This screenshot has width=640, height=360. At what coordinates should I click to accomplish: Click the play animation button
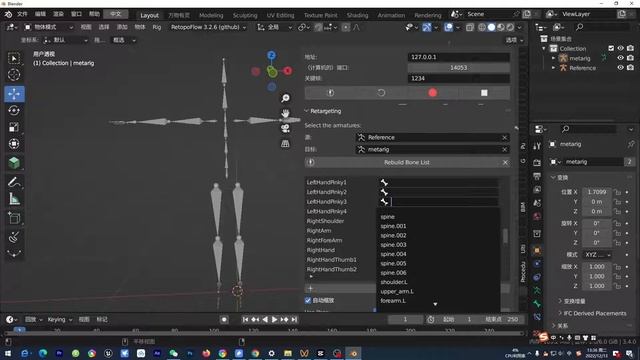(x=274, y=320)
